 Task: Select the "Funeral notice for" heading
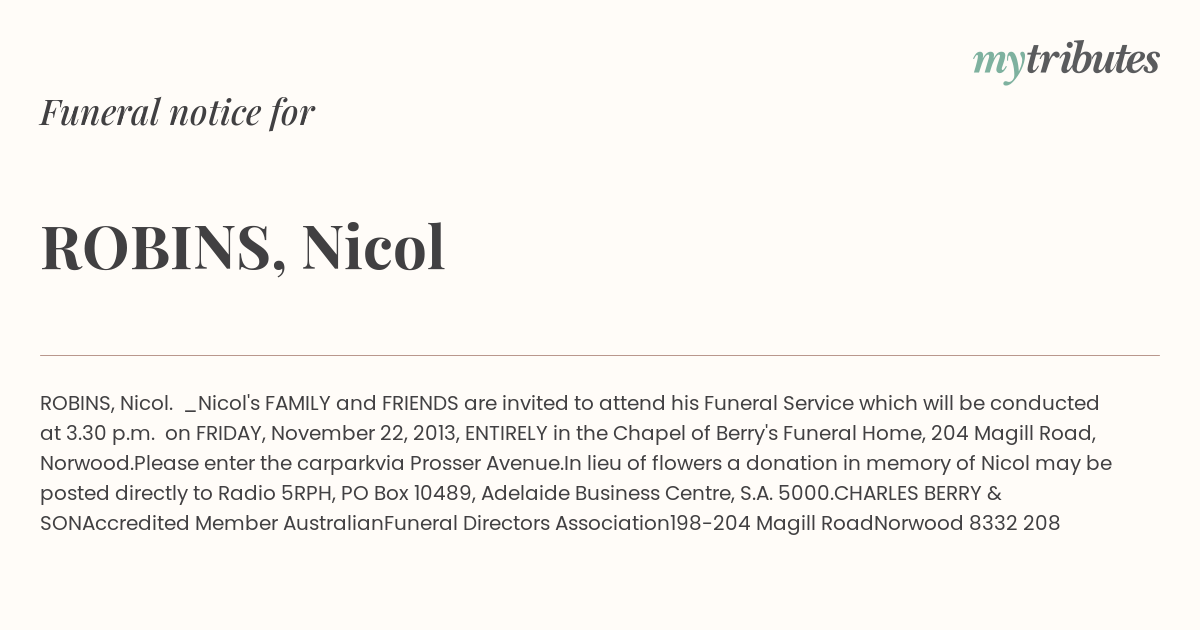(177, 112)
